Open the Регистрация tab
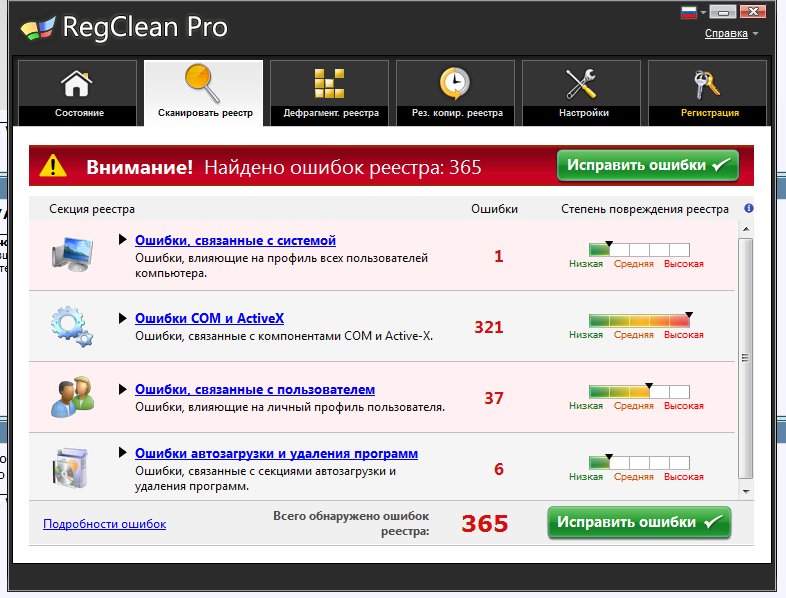This screenshot has width=786, height=598. [707, 93]
